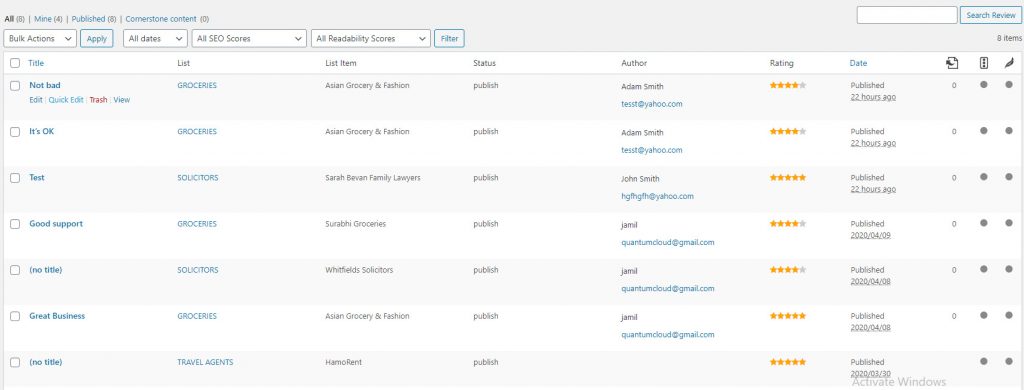Open the Cornerstone content filter view
Viewport: 1024px width, 390px height.
167,19
